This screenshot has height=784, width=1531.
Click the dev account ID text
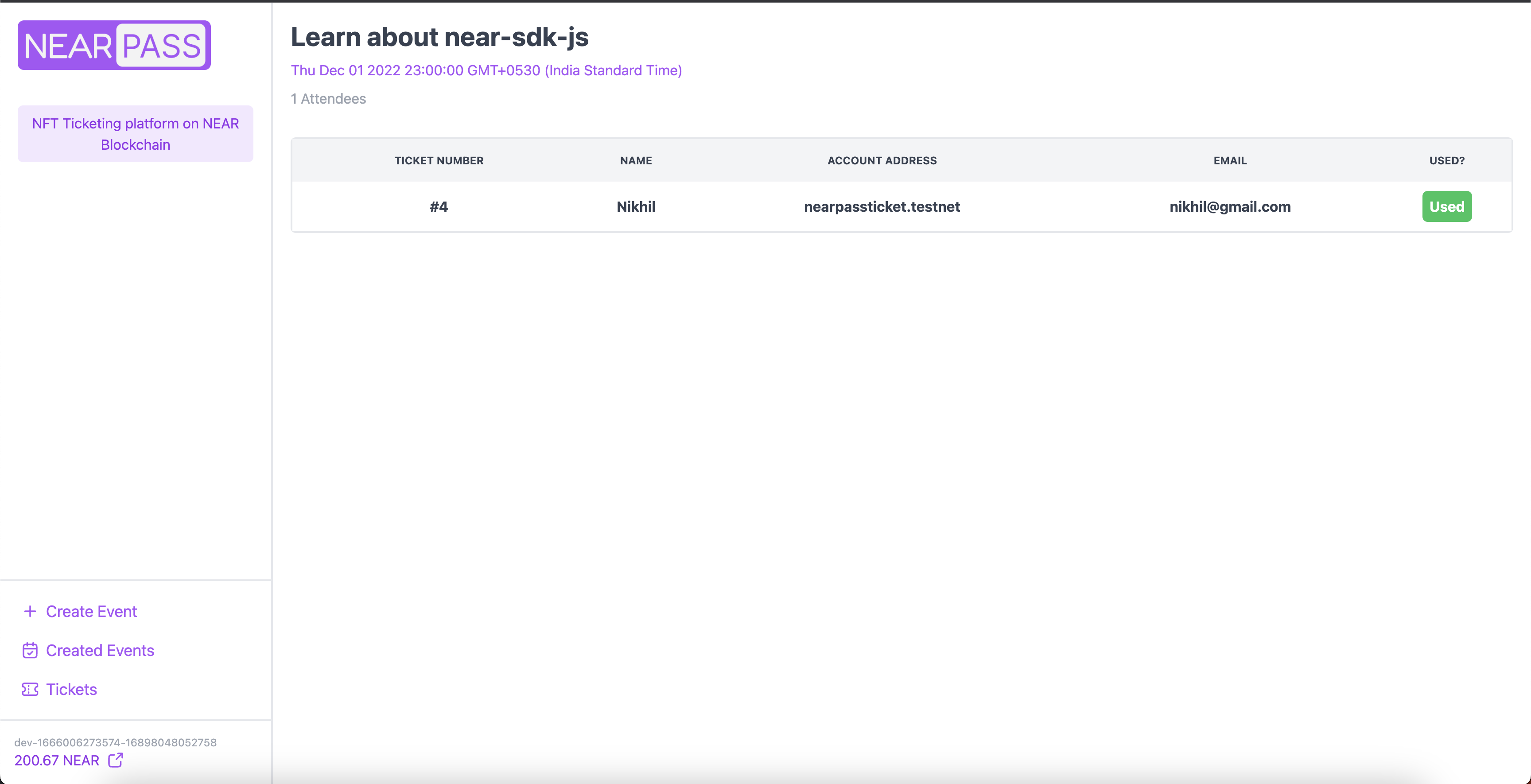click(x=115, y=742)
